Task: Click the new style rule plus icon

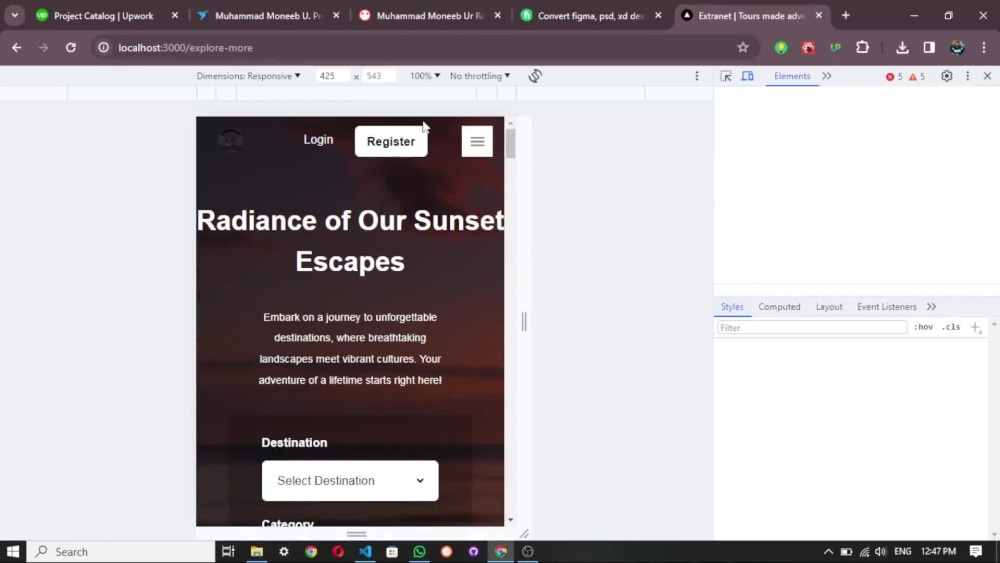Action: point(975,327)
